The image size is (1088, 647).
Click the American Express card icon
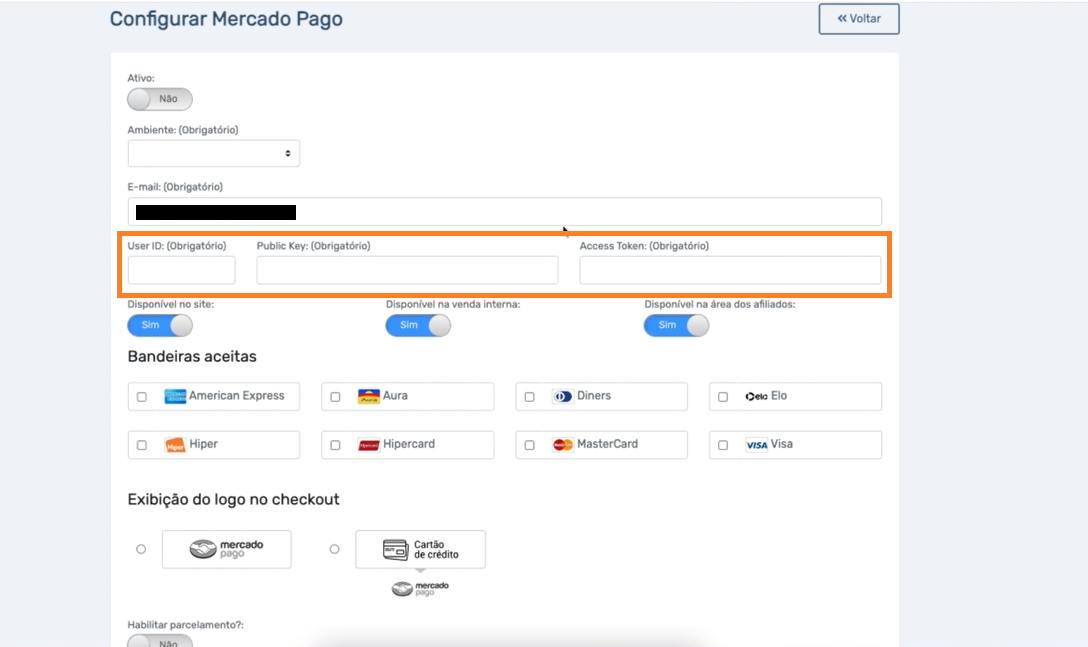(x=175, y=396)
